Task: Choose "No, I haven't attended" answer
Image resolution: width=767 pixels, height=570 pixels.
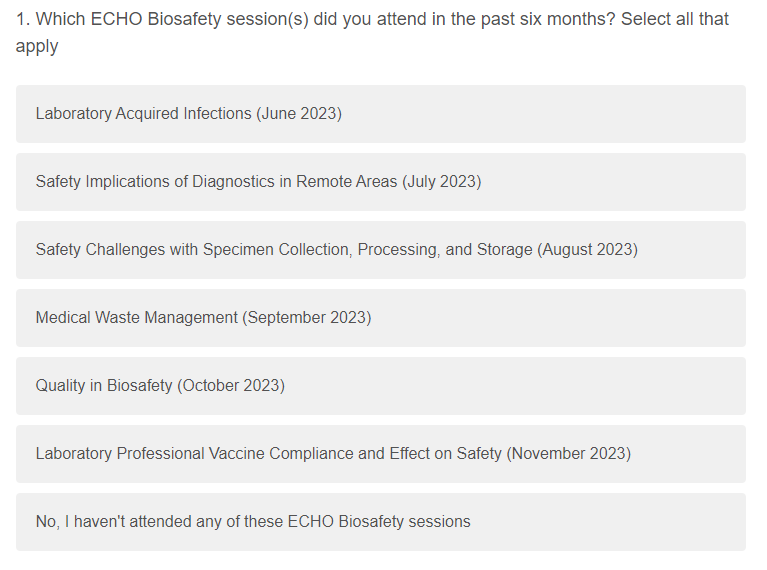Action: pos(380,522)
